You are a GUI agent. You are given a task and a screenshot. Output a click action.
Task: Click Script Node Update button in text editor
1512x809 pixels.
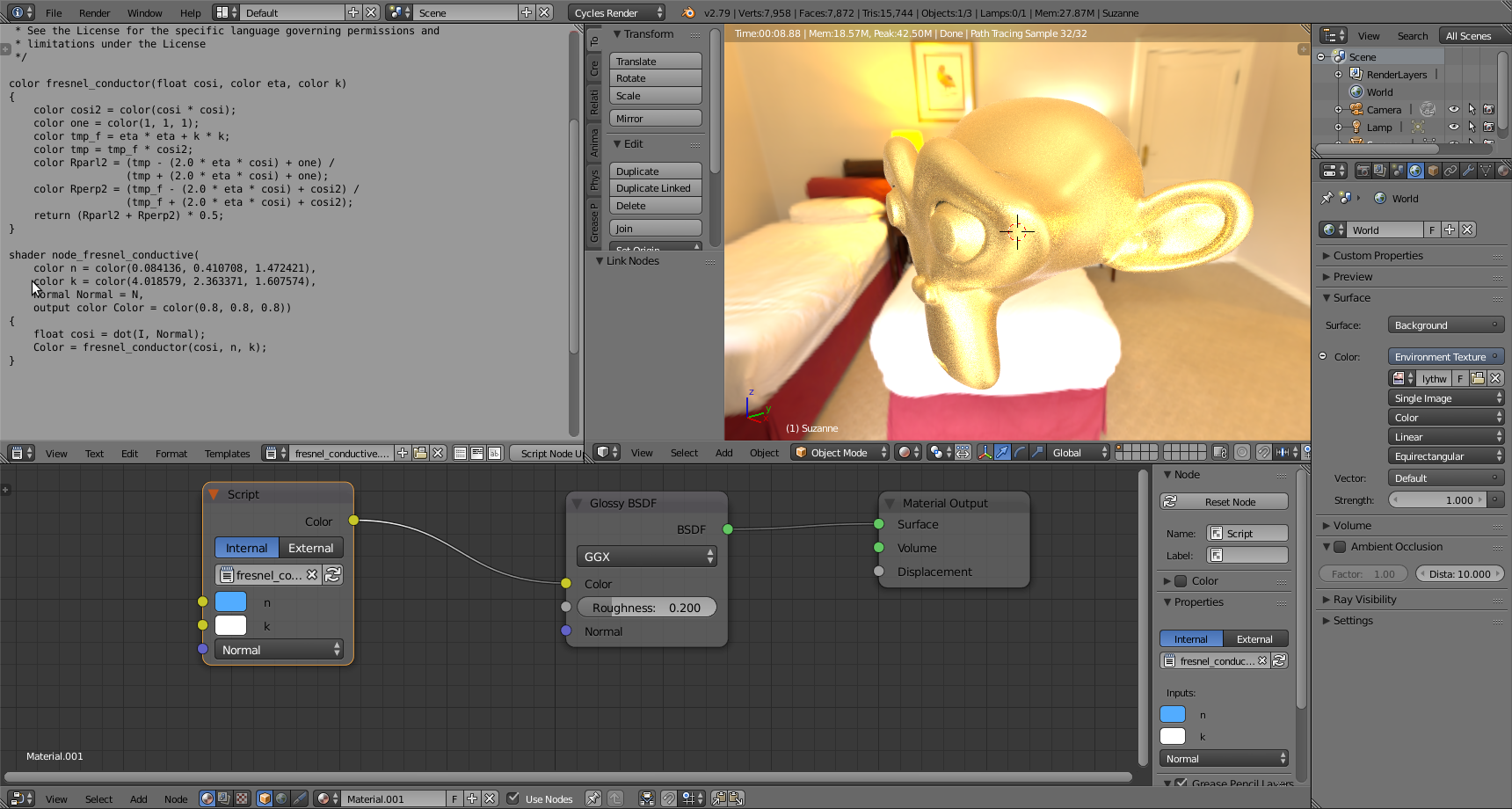click(547, 453)
